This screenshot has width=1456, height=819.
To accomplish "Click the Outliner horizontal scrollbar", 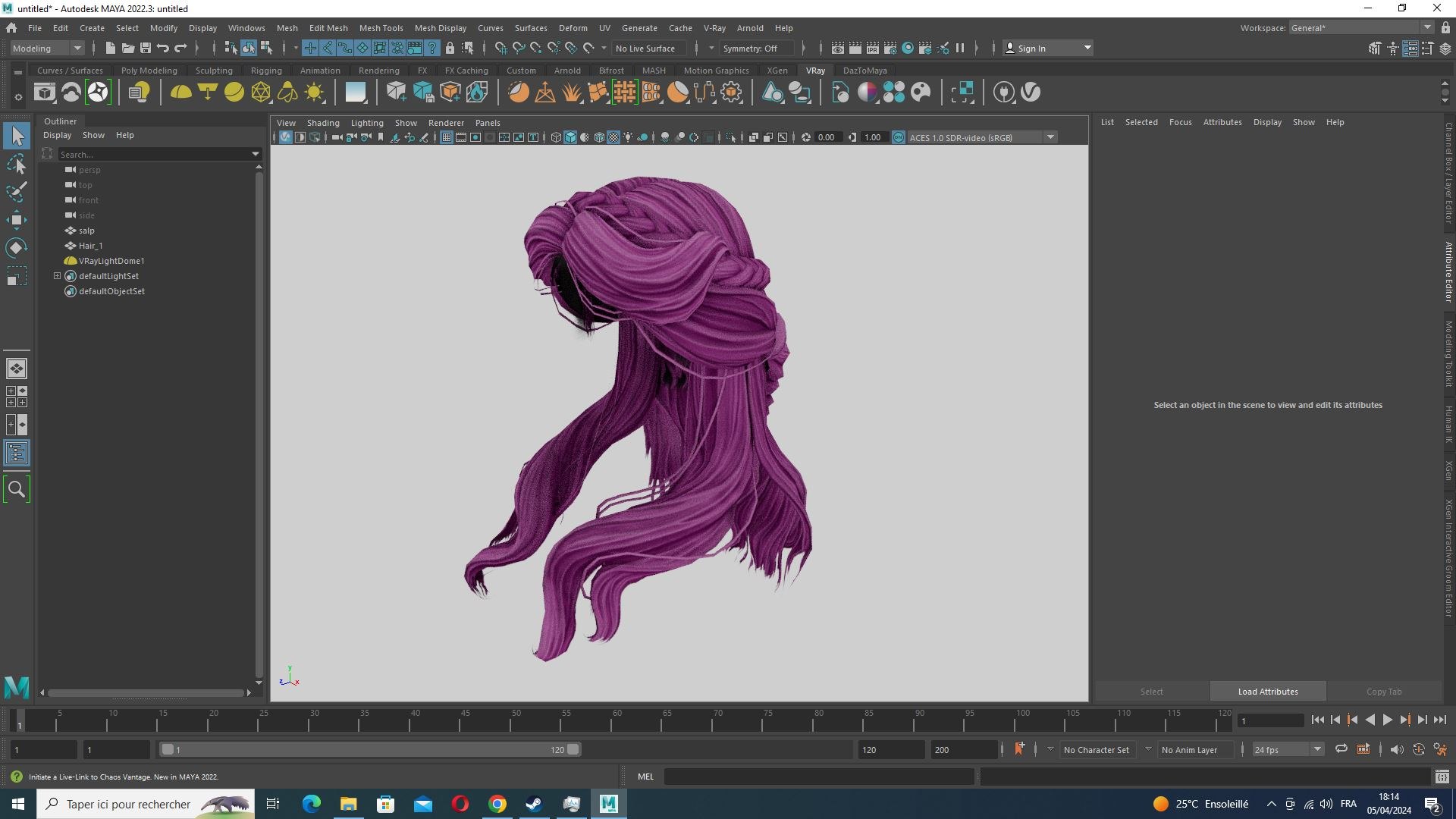I will 146,692.
